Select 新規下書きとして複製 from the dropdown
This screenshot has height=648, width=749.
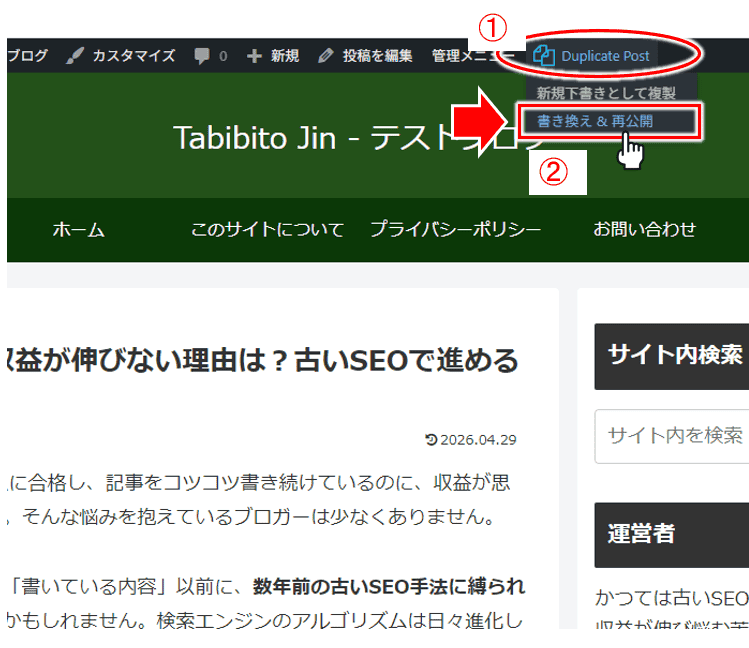coord(606,93)
